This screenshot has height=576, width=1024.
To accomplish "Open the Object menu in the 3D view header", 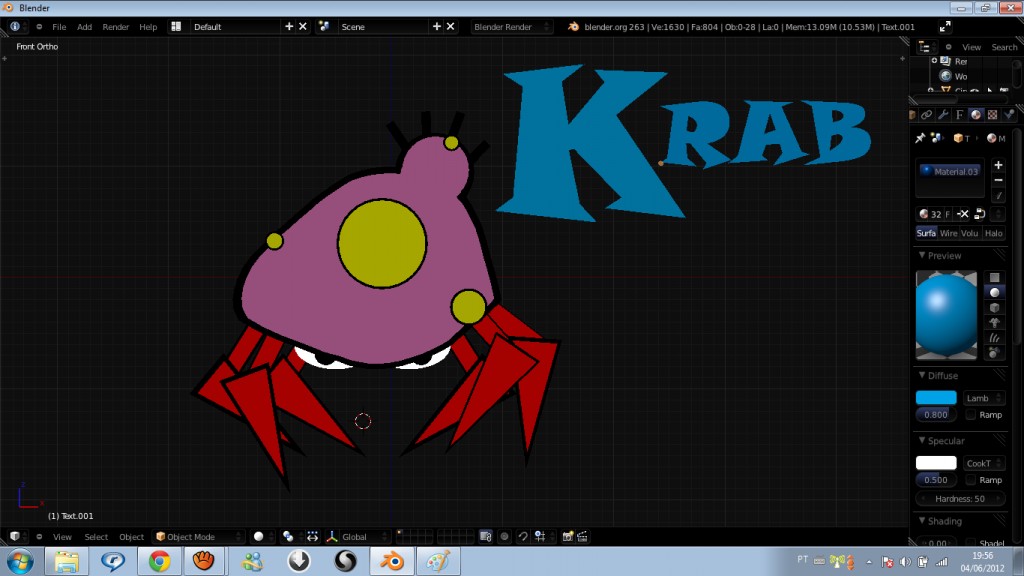I will [131, 537].
